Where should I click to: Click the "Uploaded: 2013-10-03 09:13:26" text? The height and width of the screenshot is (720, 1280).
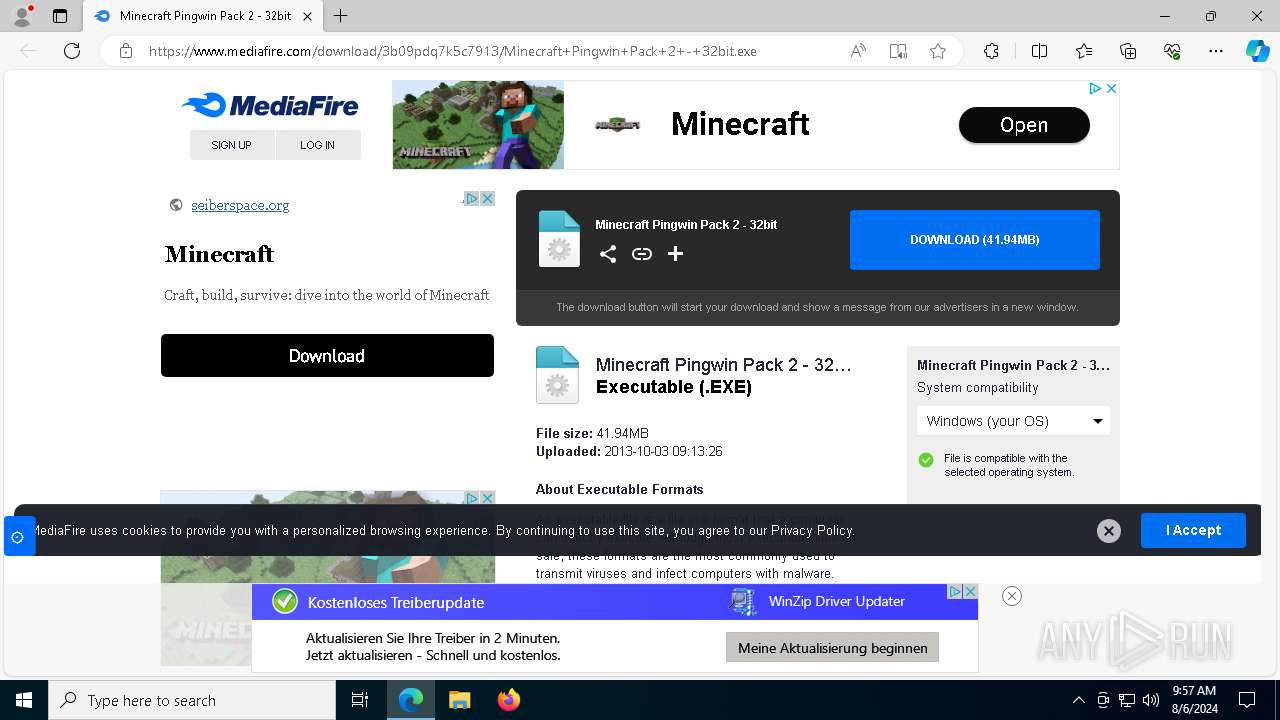click(629, 452)
